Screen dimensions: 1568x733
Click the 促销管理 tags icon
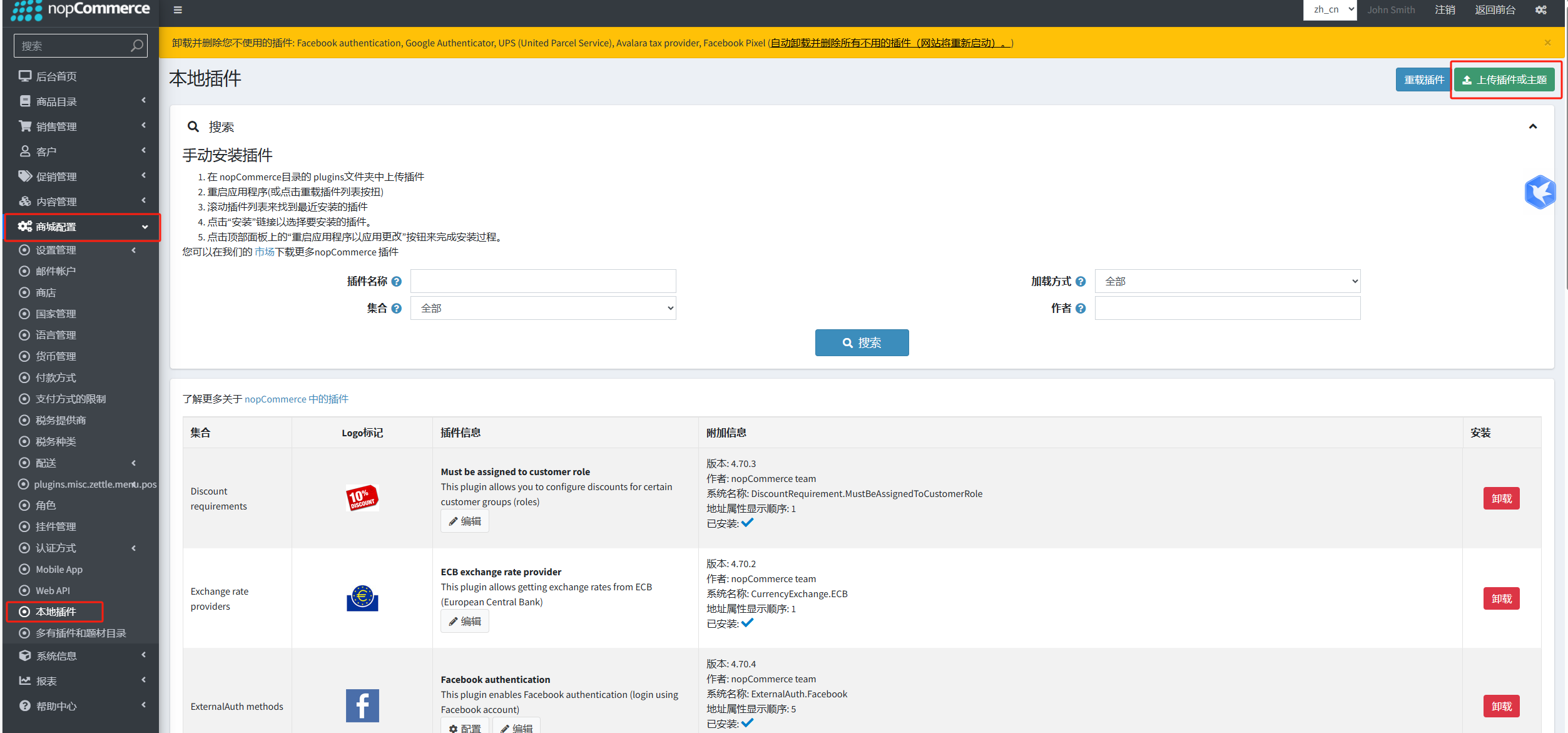pos(25,176)
